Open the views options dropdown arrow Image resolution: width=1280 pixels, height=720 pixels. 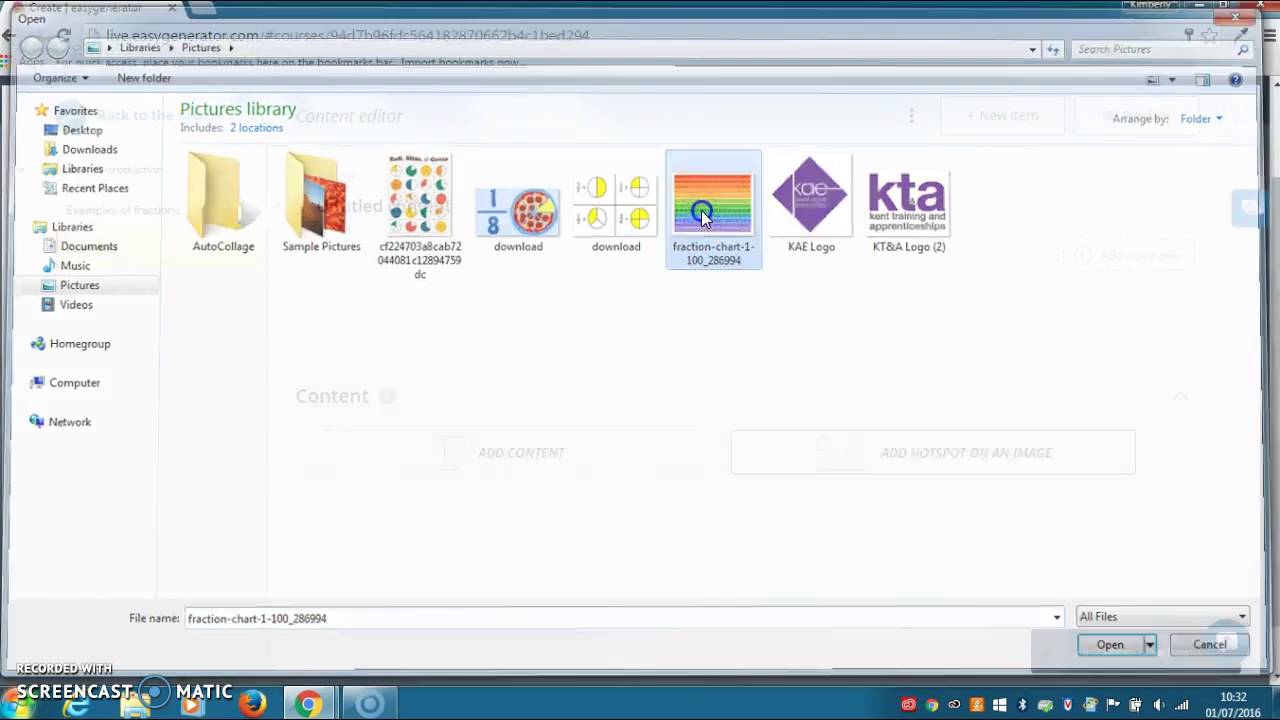coord(1172,80)
